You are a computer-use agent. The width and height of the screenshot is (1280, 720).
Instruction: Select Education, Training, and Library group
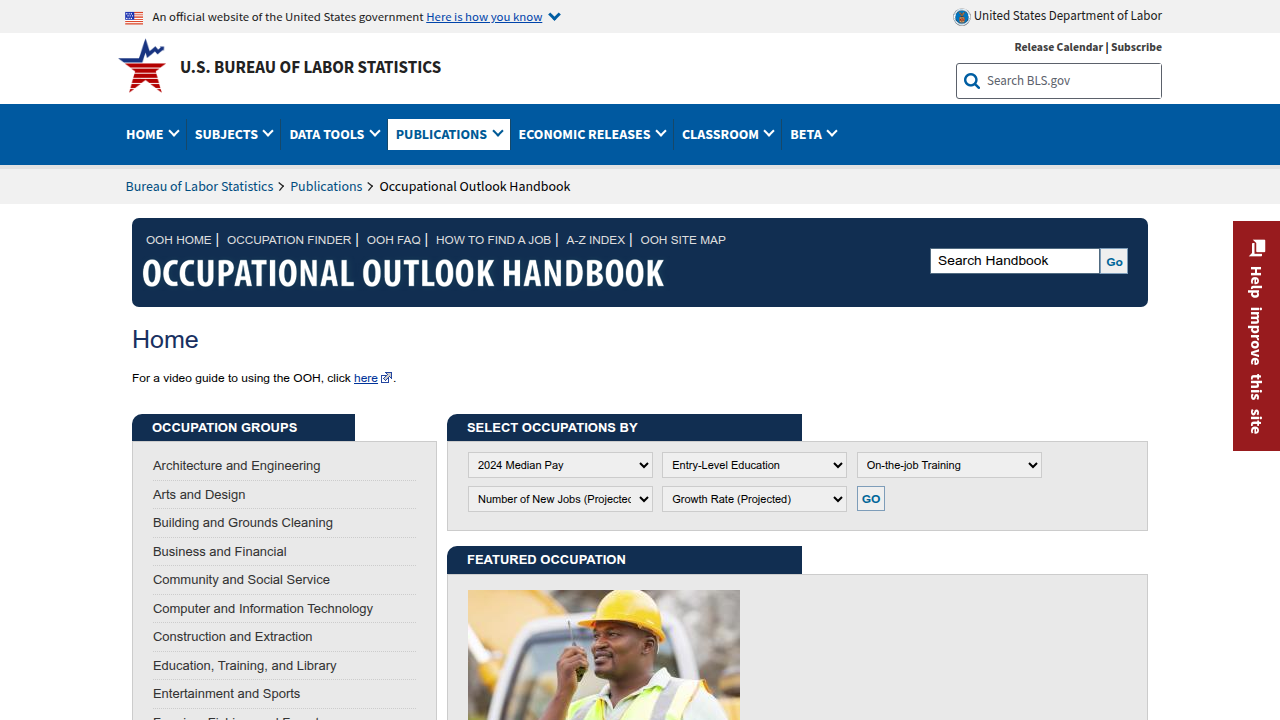click(245, 666)
